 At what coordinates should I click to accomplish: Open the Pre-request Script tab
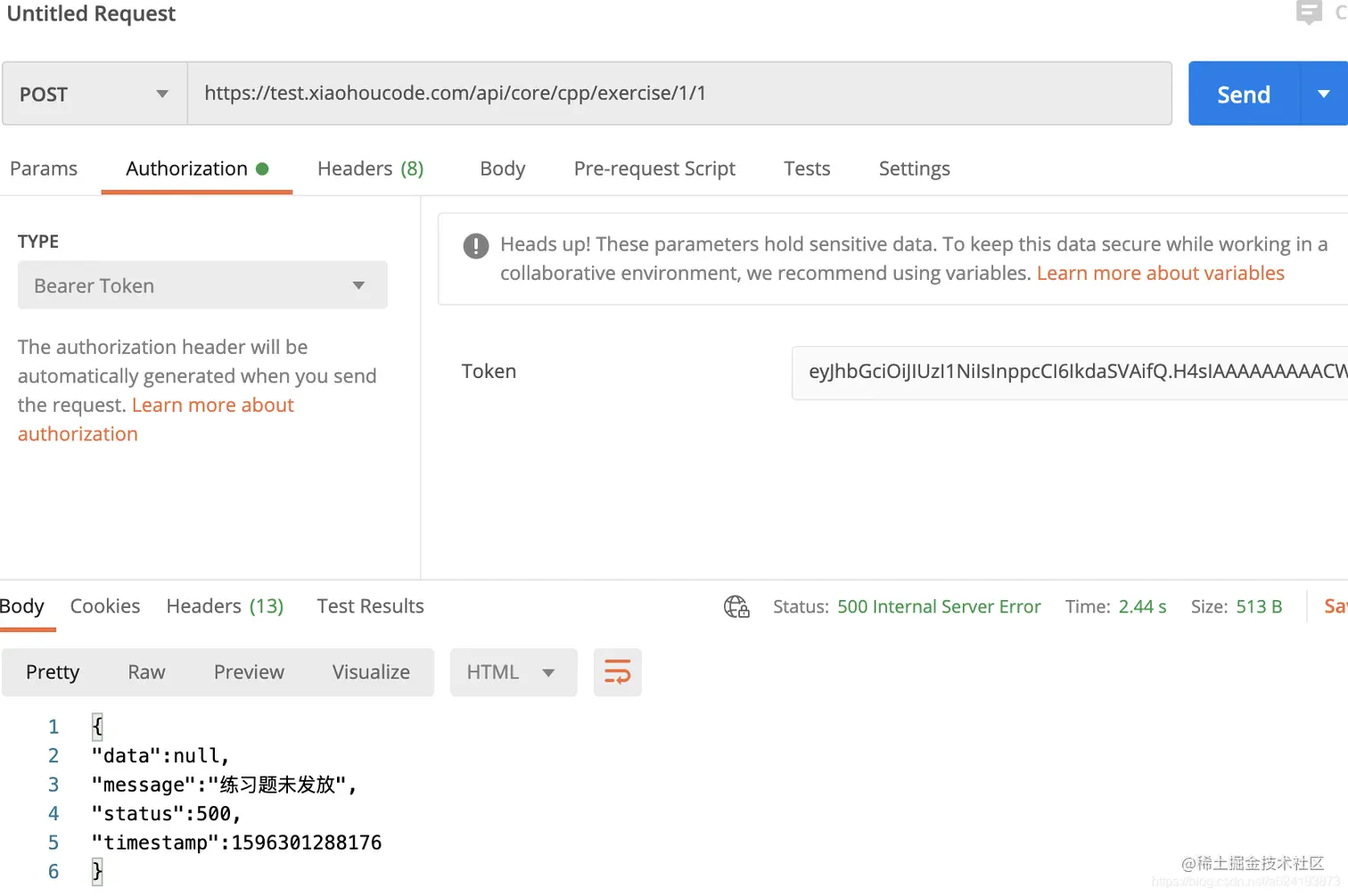pyautogui.click(x=654, y=169)
